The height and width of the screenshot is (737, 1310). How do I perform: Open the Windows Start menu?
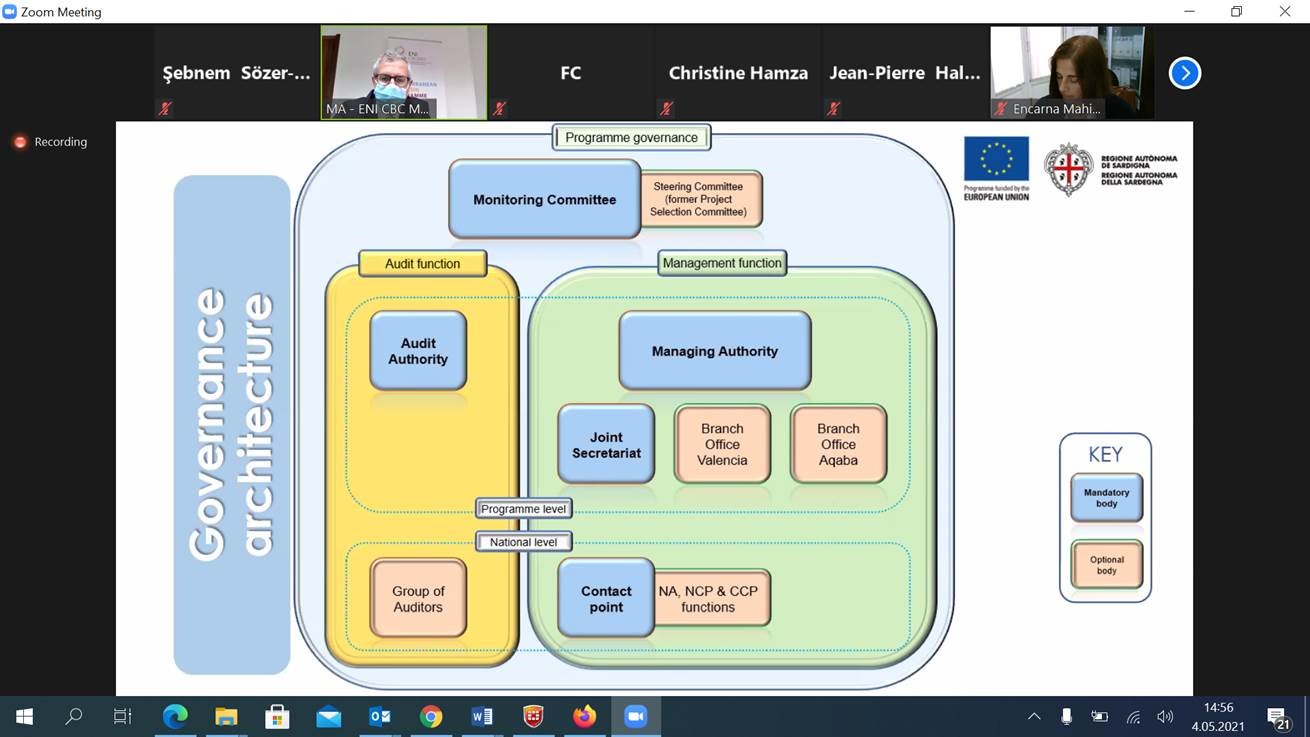click(x=24, y=716)
